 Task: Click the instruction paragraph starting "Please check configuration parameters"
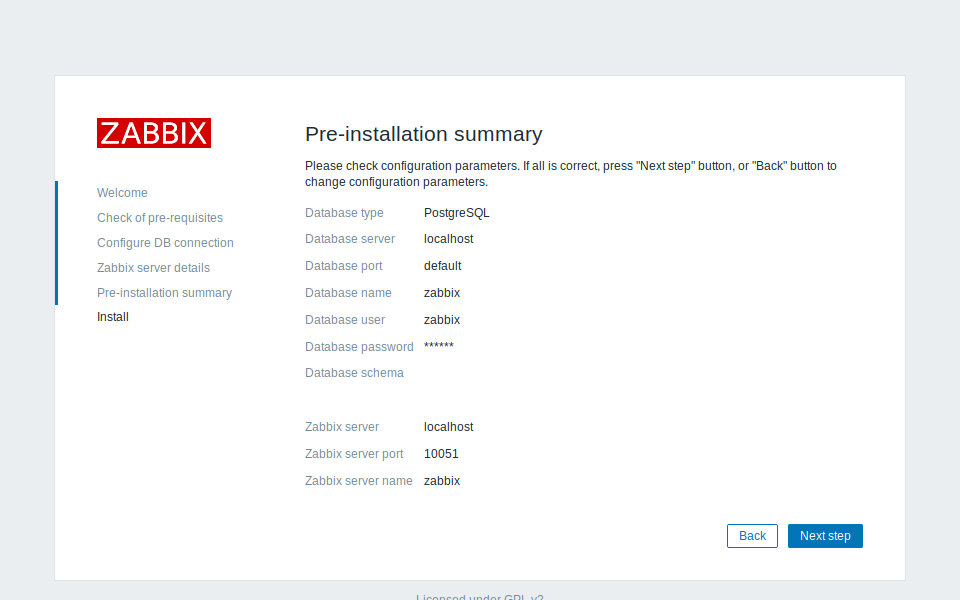(571, 174)
